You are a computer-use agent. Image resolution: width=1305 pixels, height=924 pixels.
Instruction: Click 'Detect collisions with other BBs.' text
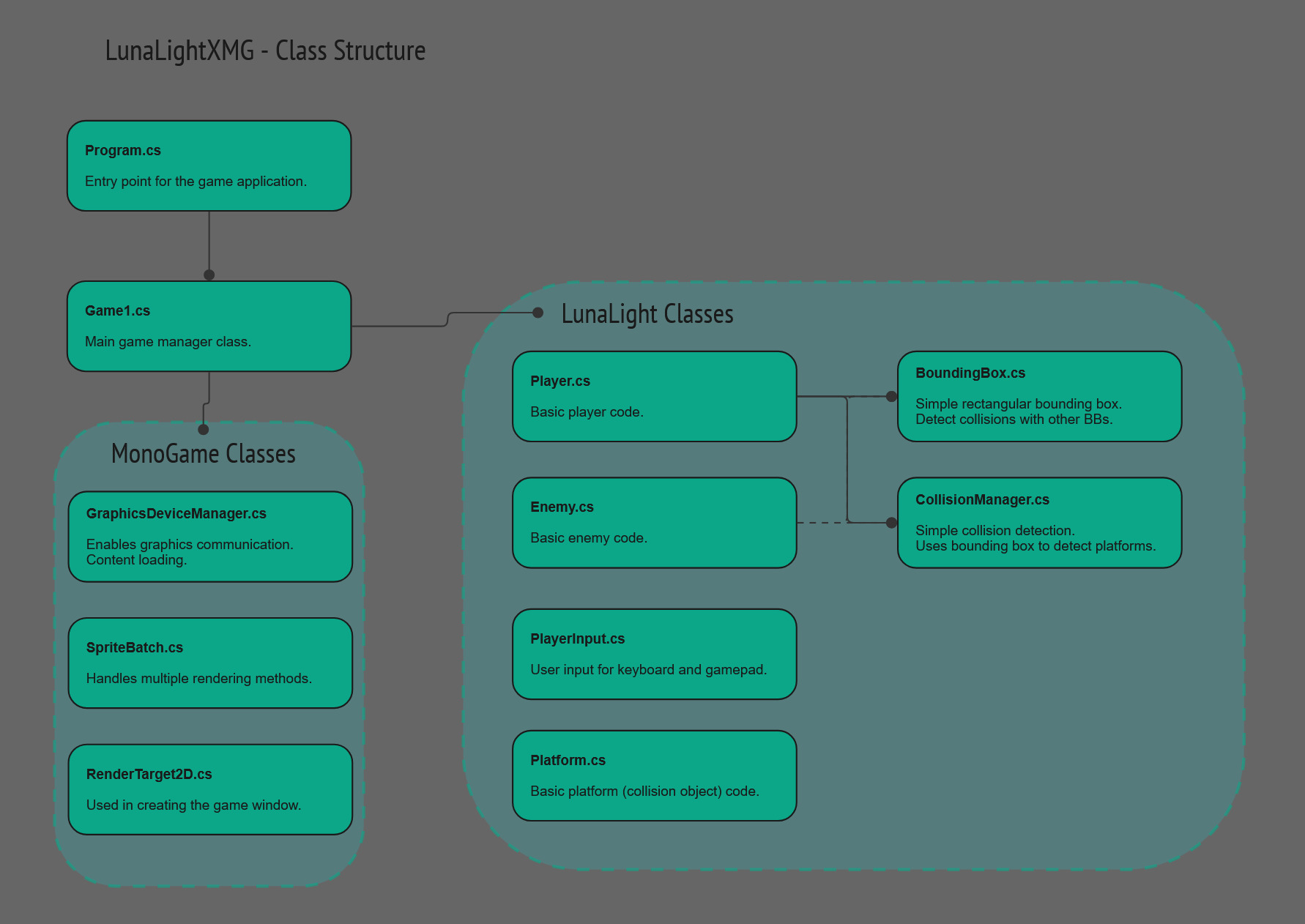[x=1014, y=420]
